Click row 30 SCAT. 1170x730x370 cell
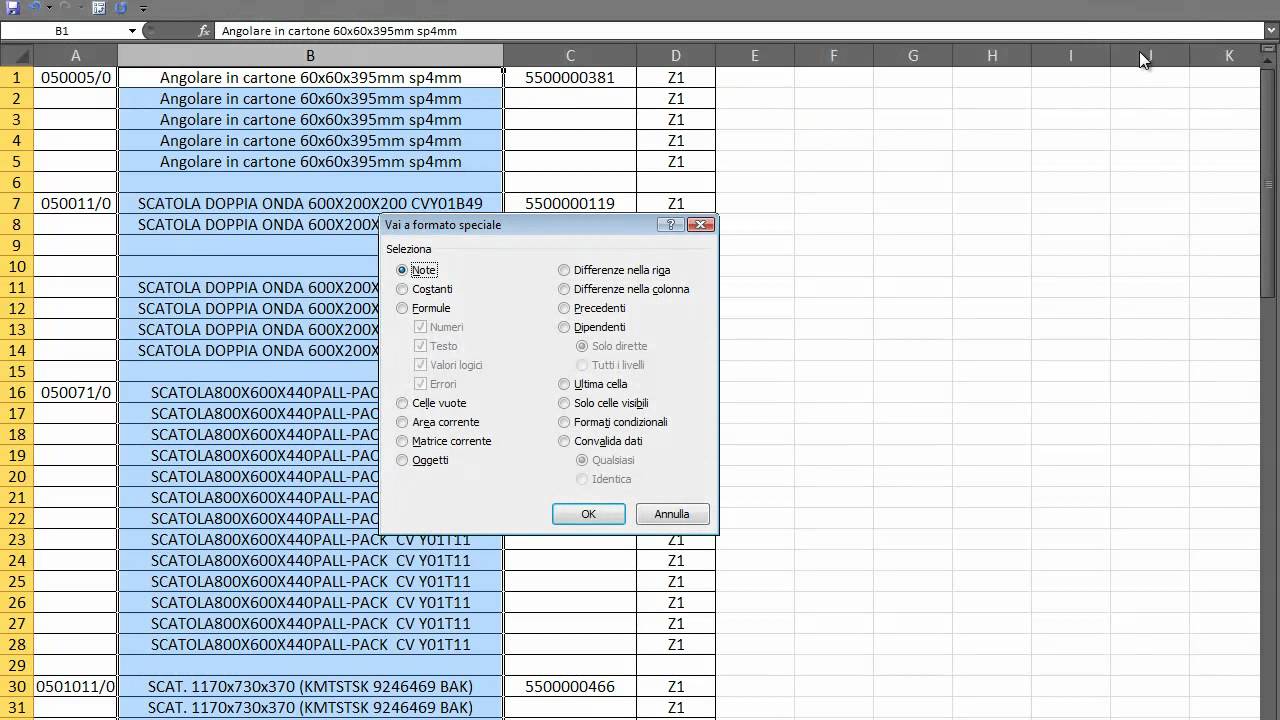Image resolution: width=1280 pixels, height=720 pixels. point(311,686)
